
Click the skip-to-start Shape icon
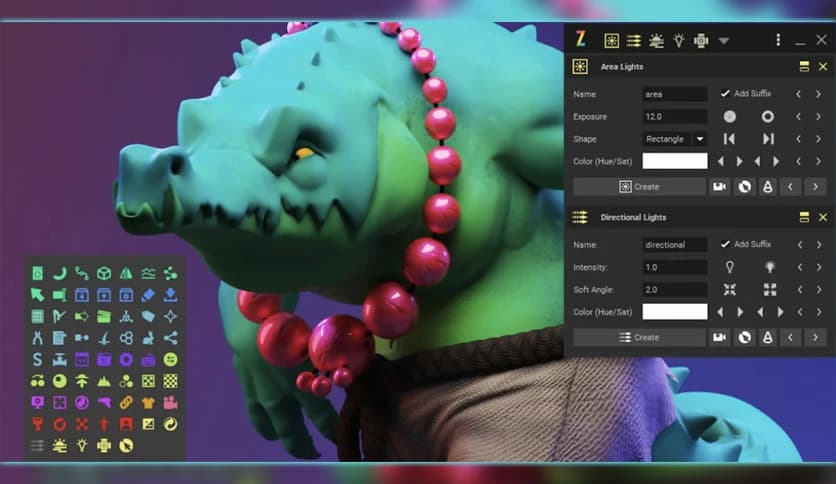(x=729, y=139)
